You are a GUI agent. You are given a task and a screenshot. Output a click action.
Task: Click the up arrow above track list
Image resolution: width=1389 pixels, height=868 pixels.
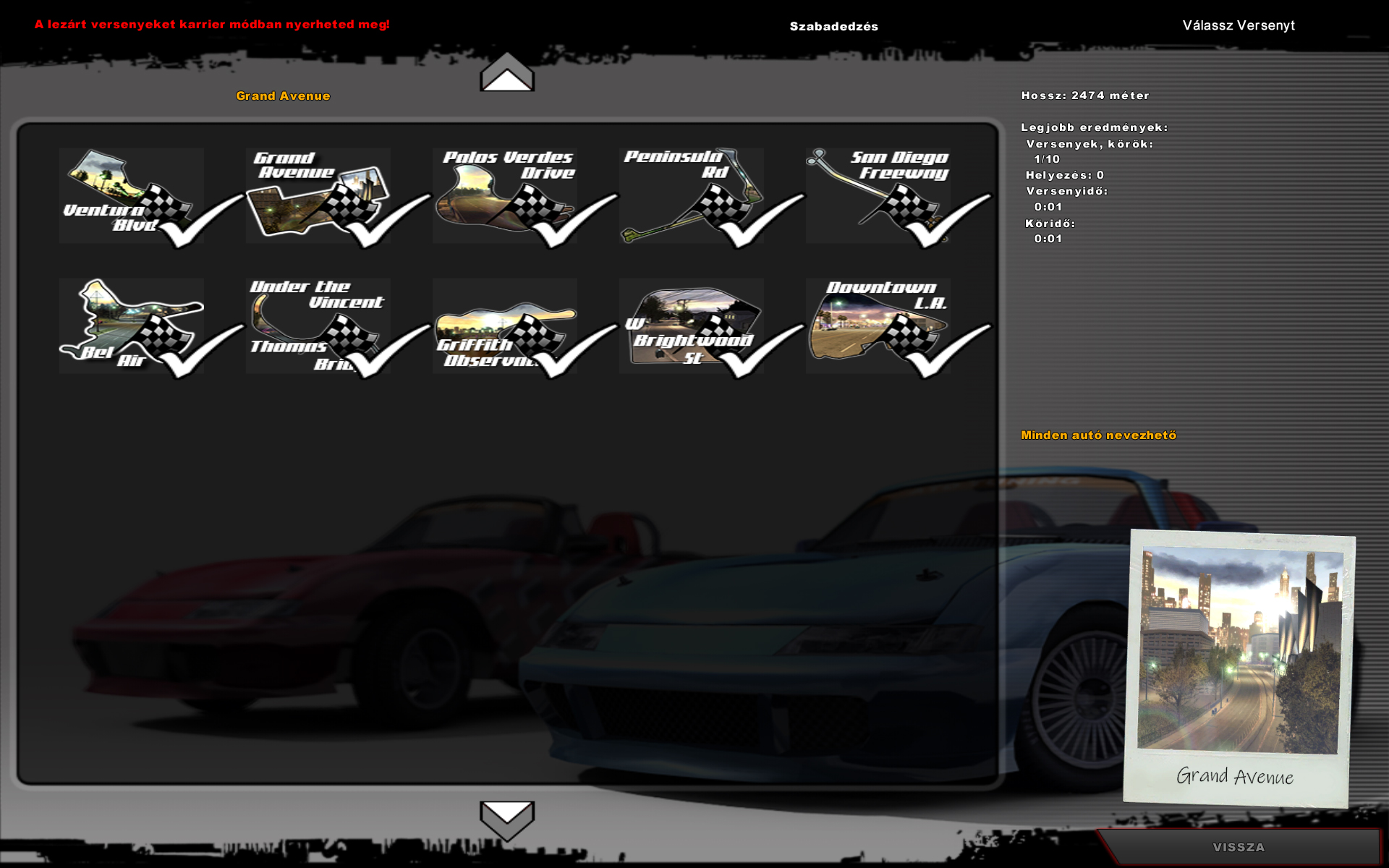[507, 72]
